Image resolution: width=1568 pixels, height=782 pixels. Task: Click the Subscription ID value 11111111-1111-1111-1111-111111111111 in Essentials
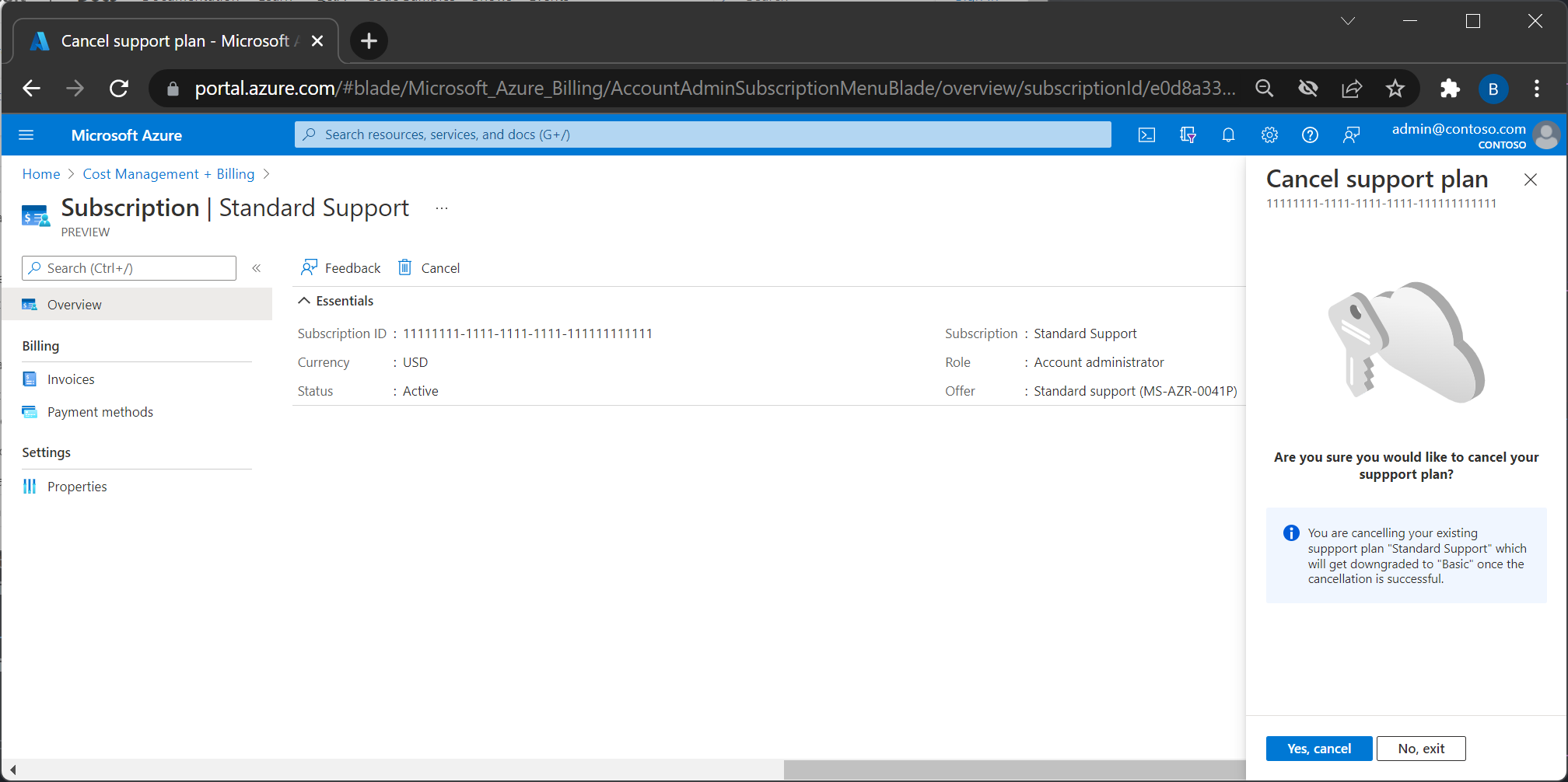tap(527, 333)
